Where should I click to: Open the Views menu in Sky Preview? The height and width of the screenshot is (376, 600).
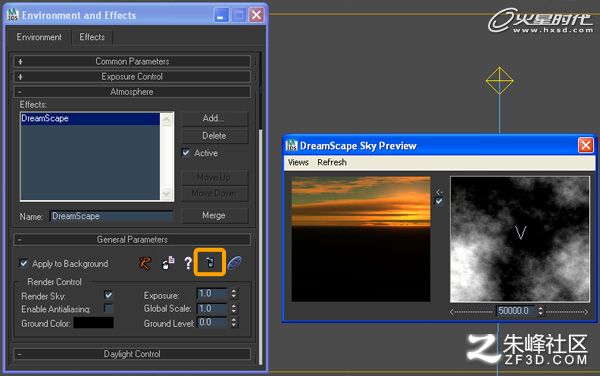pyautogui.click(x=298, y=162)
